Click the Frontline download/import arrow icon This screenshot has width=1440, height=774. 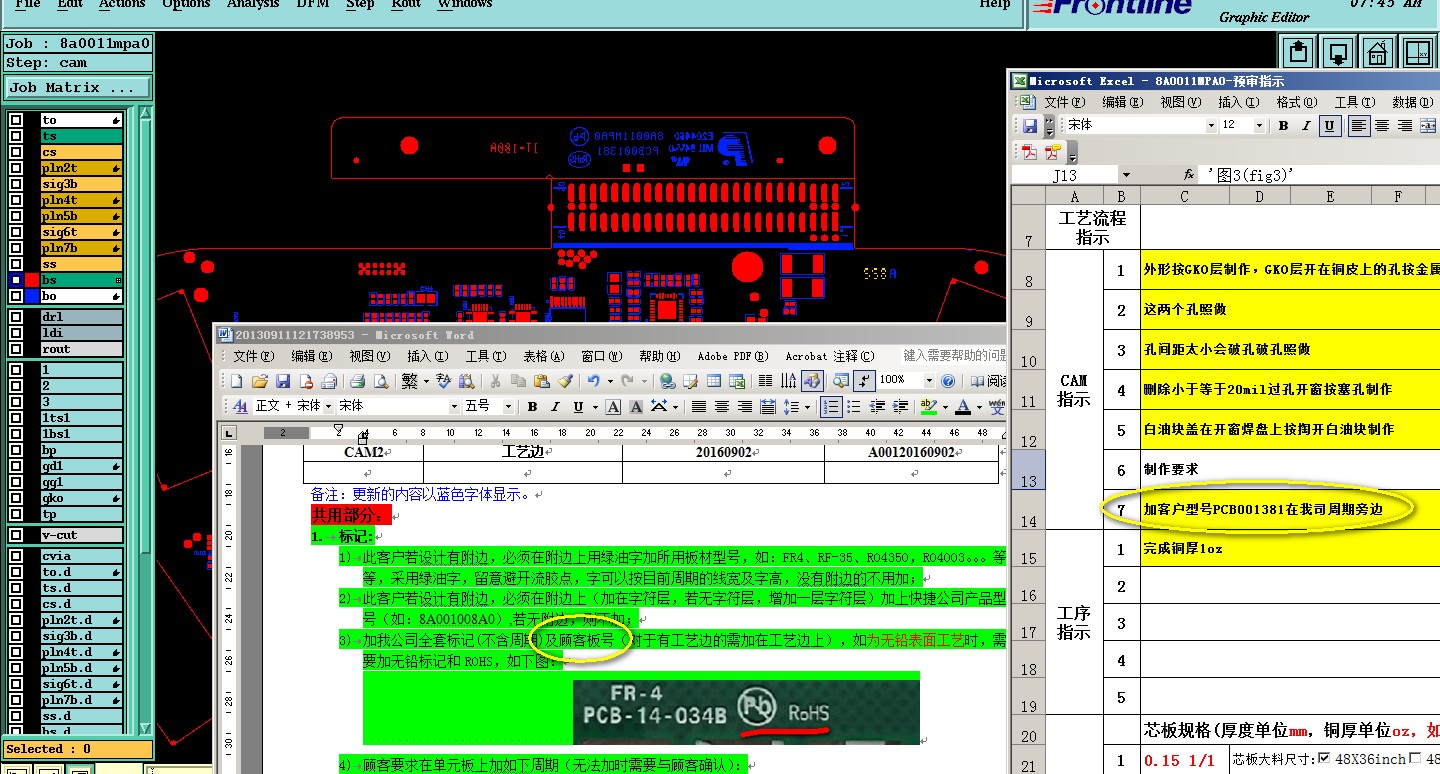(x=1338, y=51)
